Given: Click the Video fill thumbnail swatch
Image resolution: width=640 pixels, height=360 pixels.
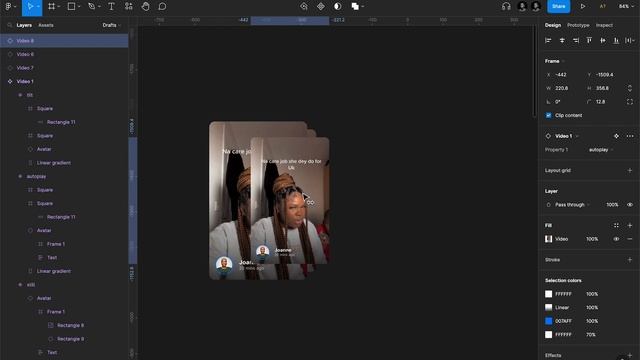Looking at the screenshot, I should (549, 239).
